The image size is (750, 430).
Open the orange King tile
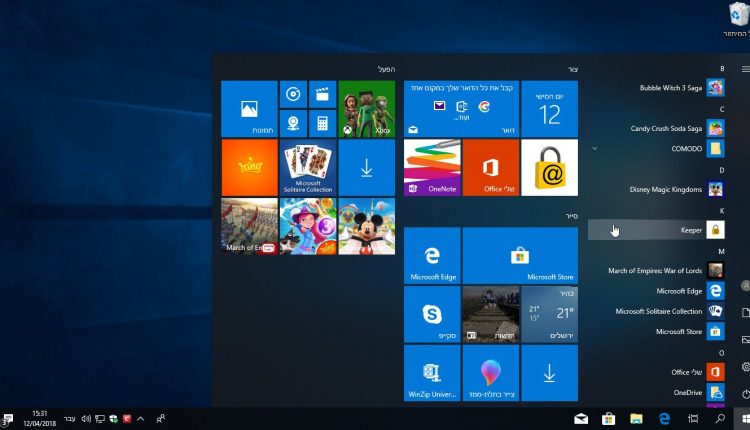point(249,167)
